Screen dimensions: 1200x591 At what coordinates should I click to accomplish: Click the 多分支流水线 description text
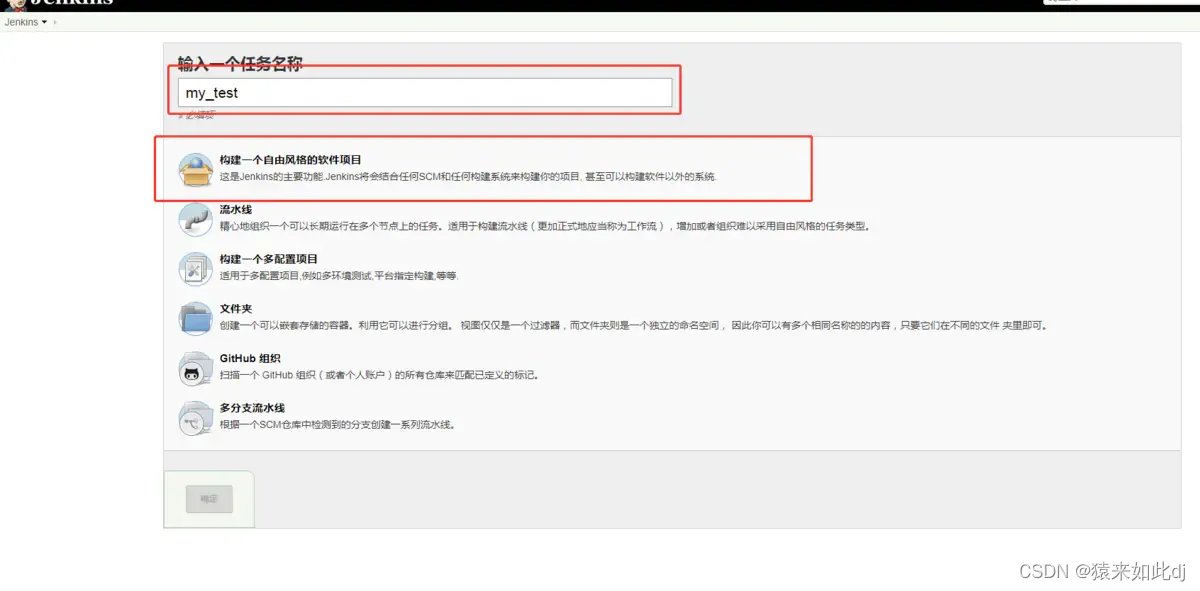click(338, 425)
